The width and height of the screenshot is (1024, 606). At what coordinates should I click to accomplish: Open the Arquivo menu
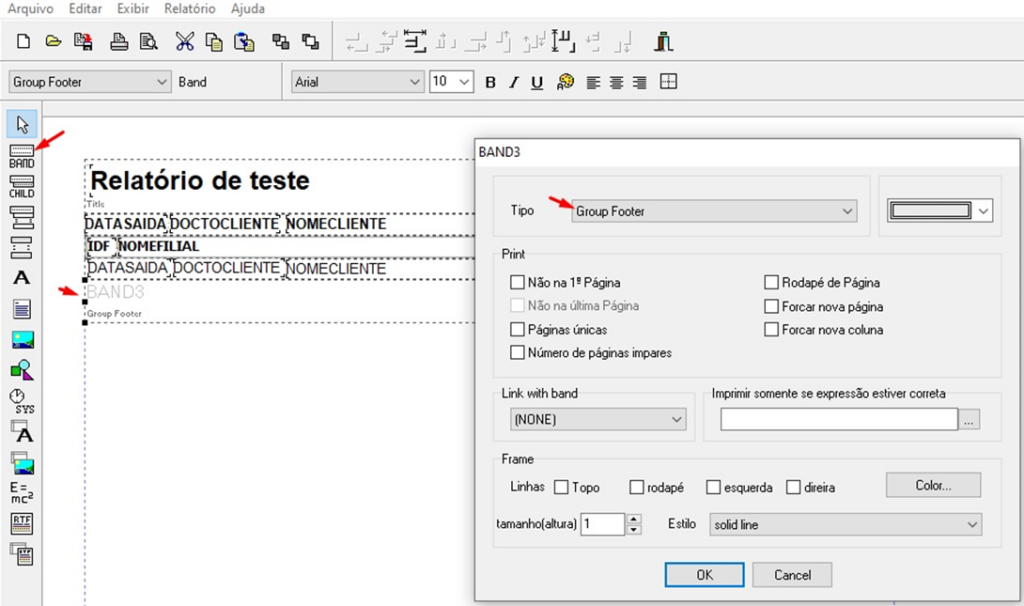[x=31, y=8]
